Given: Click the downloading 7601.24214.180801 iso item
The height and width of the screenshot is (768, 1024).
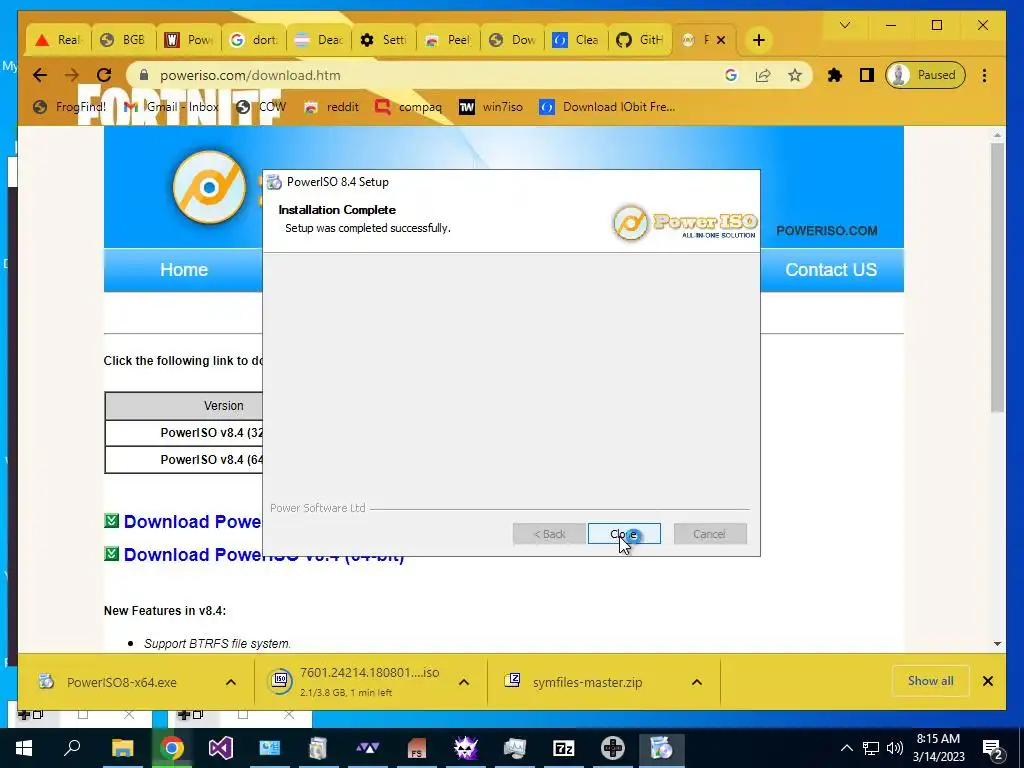Looking at the screenshot, I should click(x=356, y=682).
